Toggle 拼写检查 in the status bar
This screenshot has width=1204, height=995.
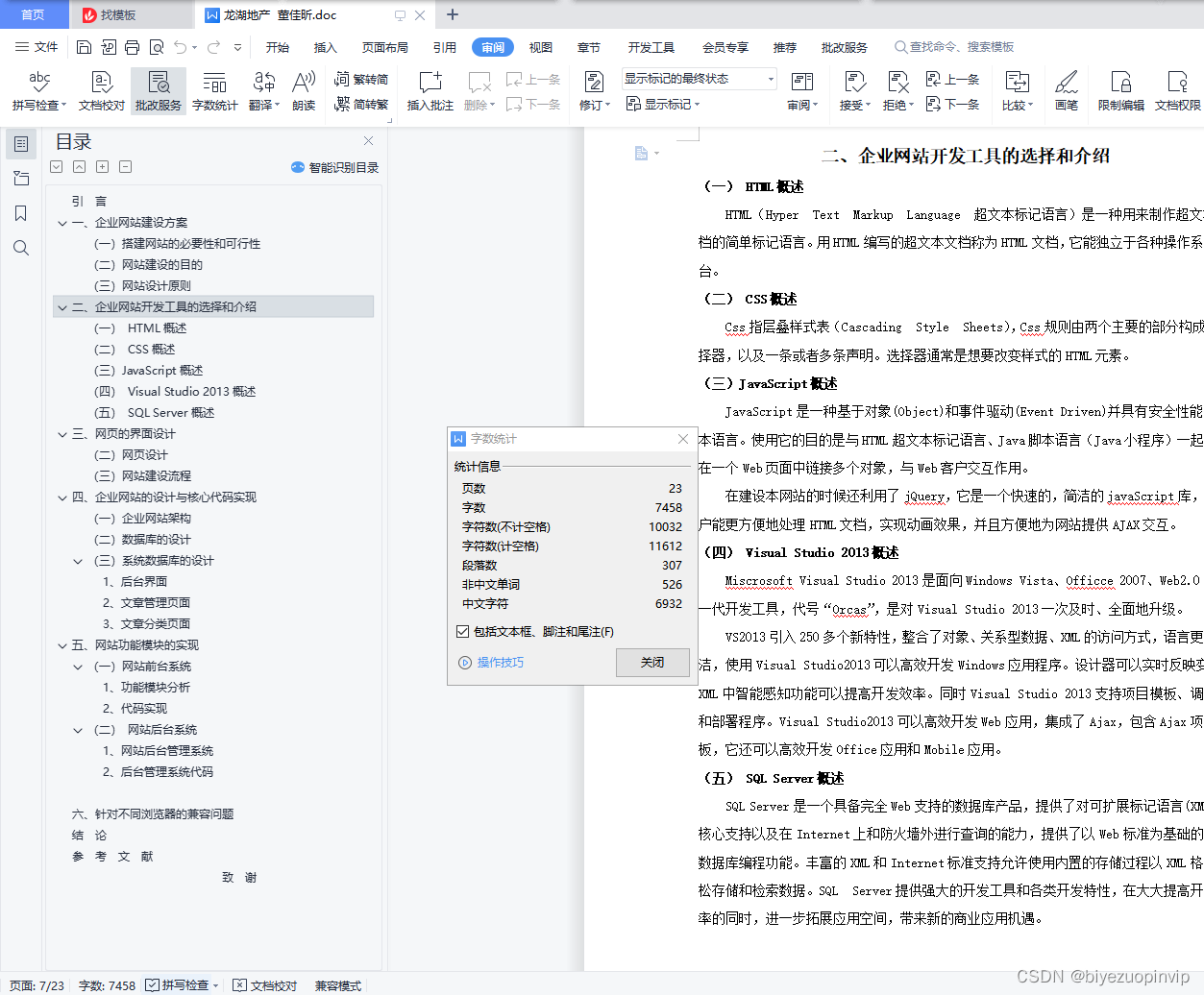click(182, 985)
